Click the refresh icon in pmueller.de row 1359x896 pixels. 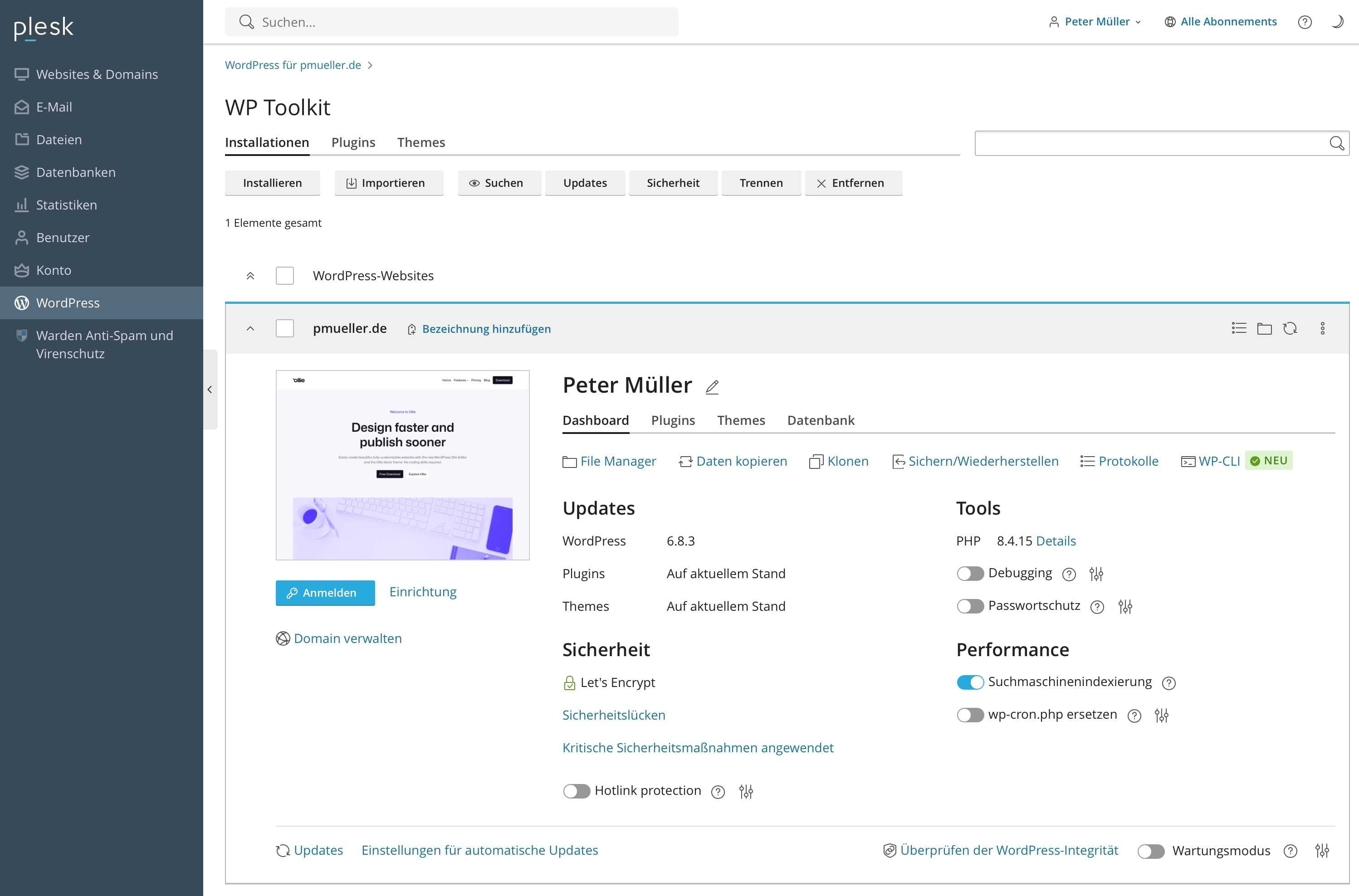(x=1290, y=328)
